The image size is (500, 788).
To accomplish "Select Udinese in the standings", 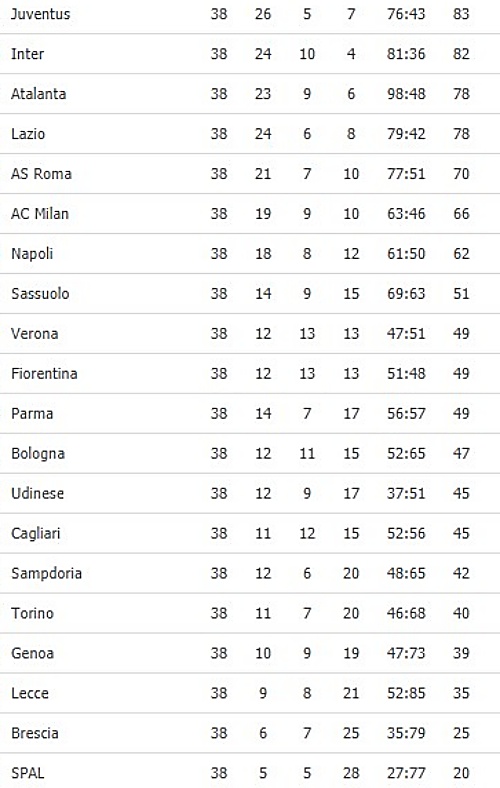I will point(38,494).
